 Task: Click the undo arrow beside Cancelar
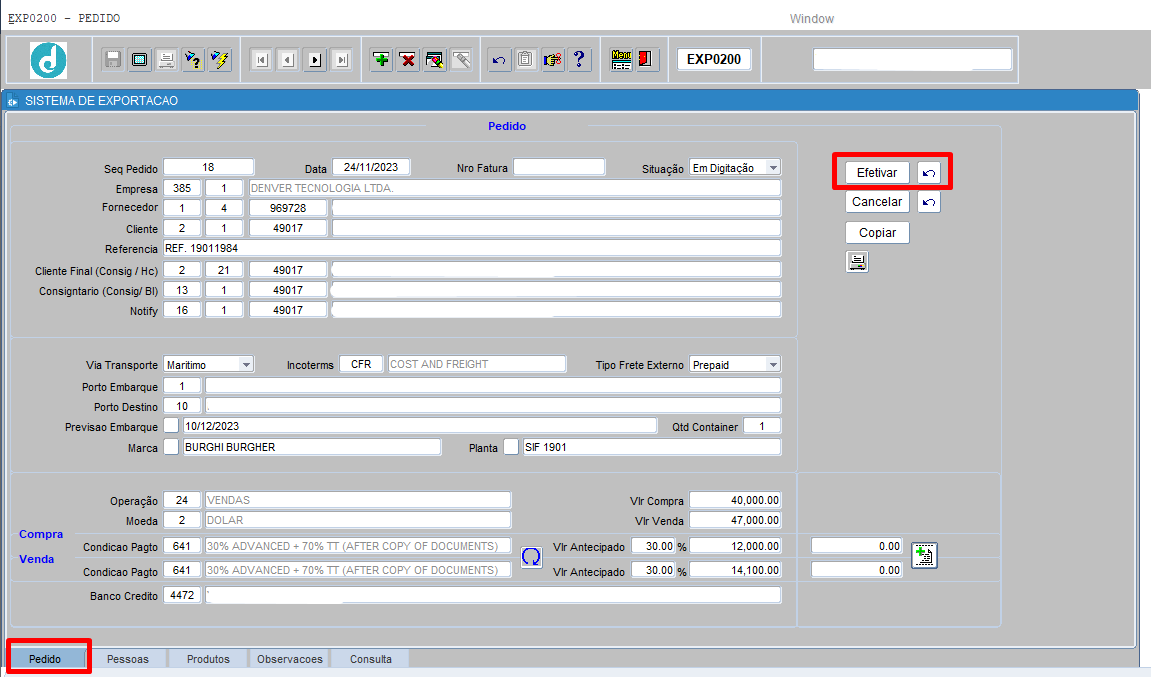tap(929, 202)
